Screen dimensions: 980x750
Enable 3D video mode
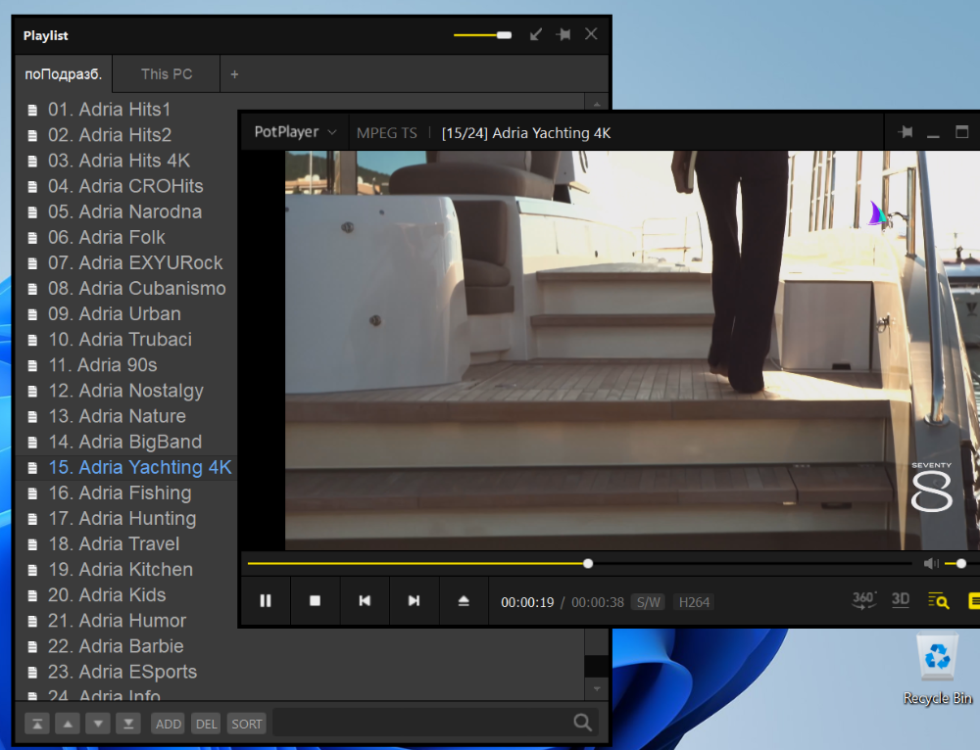point(900,601)
